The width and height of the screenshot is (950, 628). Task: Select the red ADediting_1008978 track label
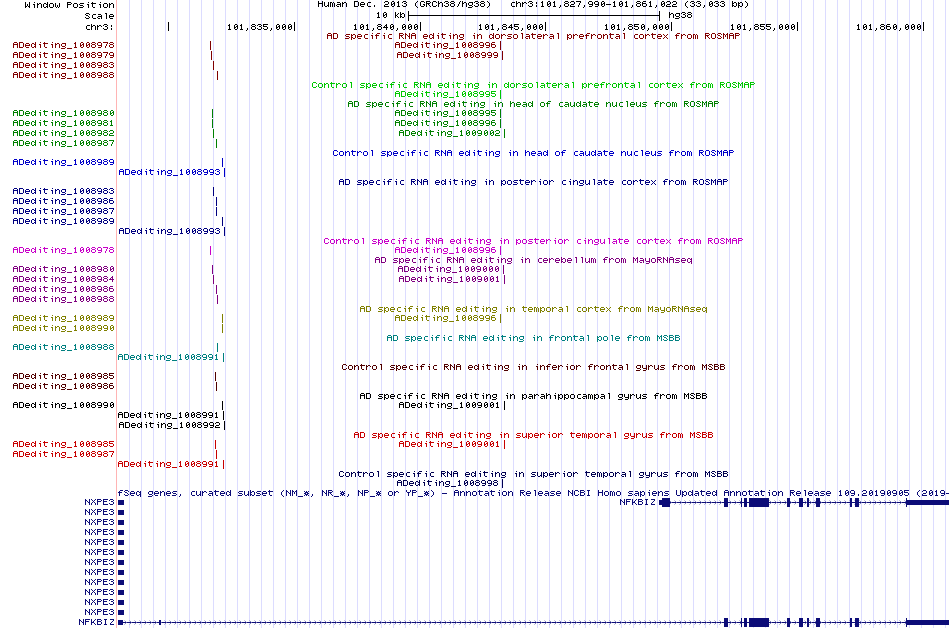64,45
